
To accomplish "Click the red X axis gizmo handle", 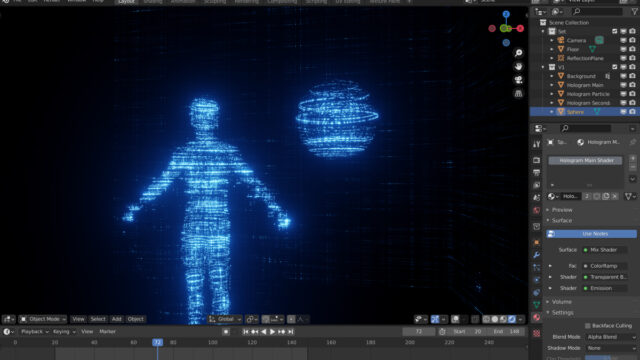I will pyautogui.click(x=520, y=28).
